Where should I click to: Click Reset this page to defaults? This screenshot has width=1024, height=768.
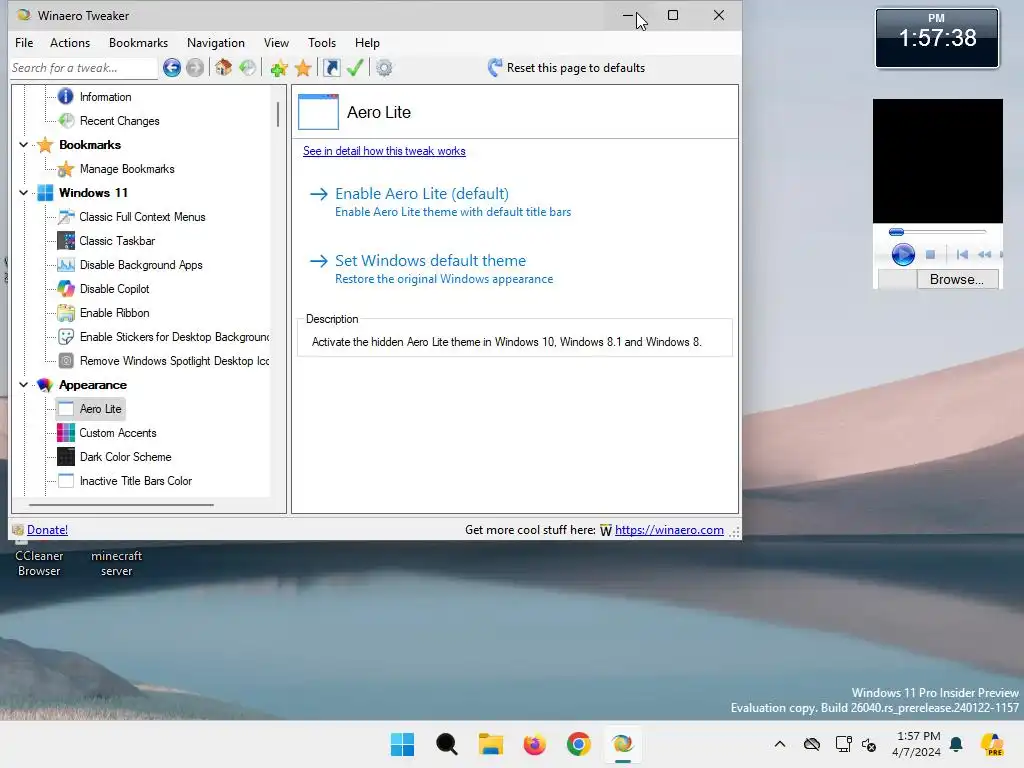[566, 68]
